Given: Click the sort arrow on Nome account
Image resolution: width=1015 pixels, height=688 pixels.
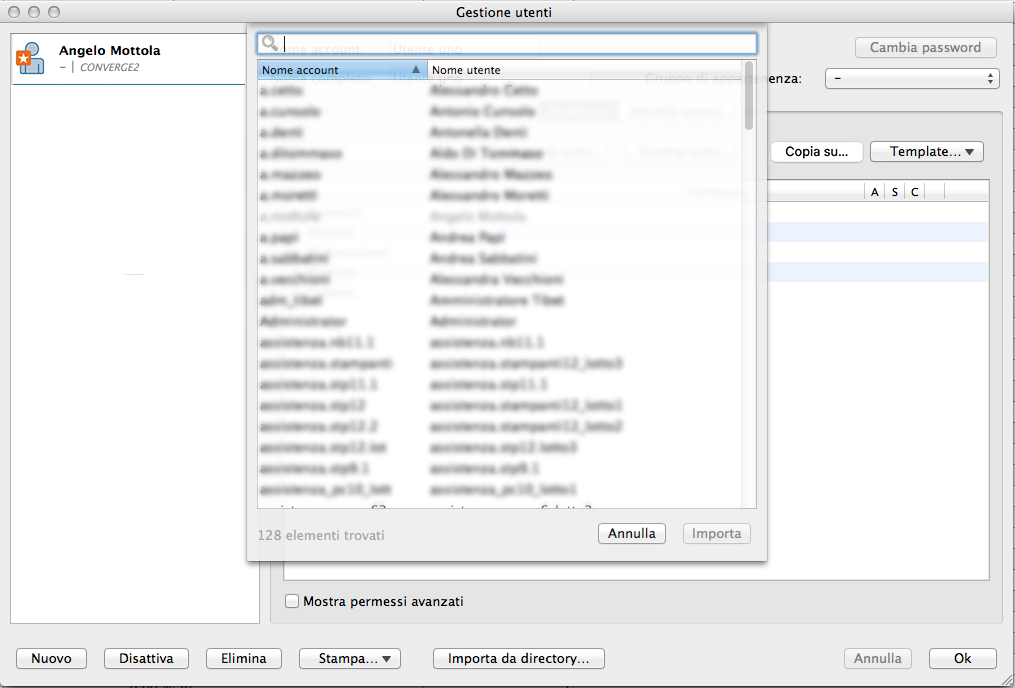Looking at the screenshot, I should point(416,71).
